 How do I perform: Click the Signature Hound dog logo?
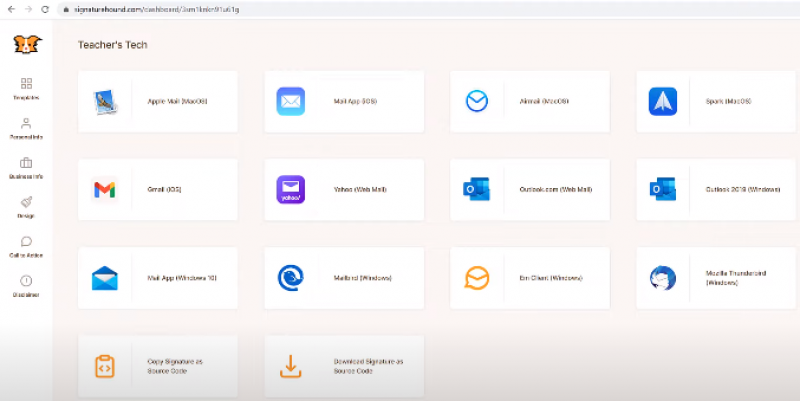[27, 44]
